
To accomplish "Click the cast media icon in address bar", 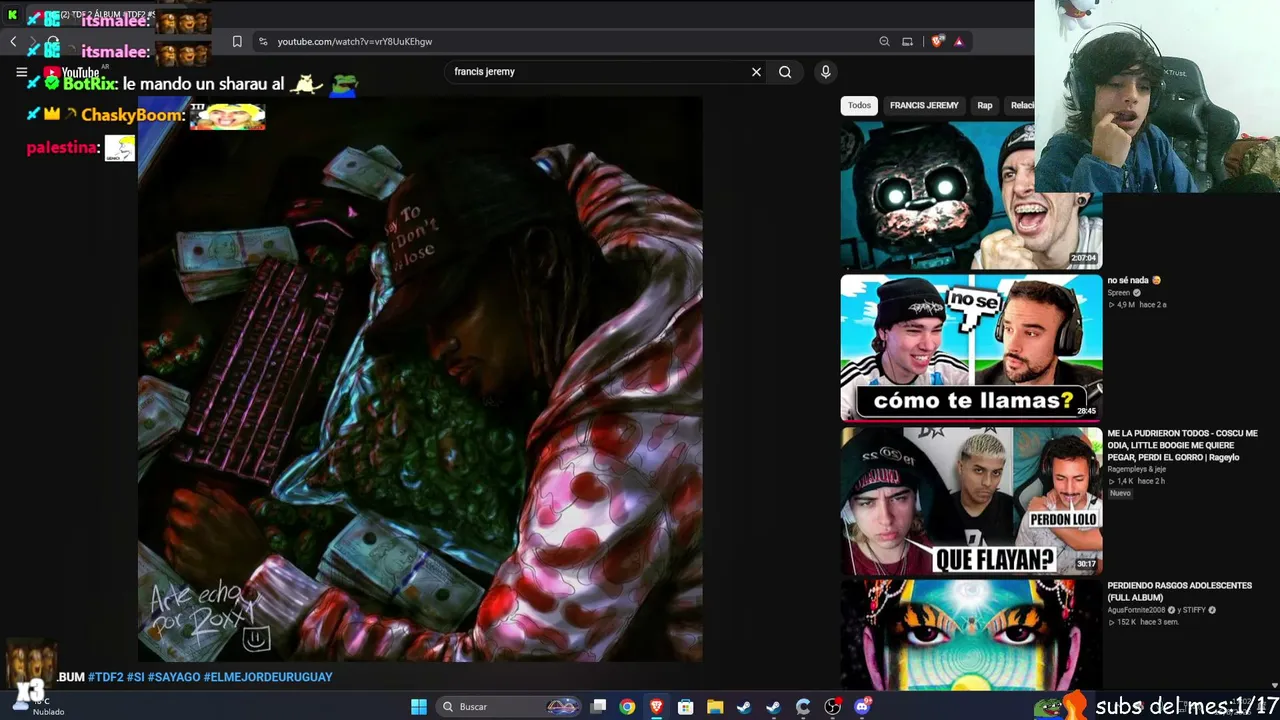I will click(x=907, y=42).
